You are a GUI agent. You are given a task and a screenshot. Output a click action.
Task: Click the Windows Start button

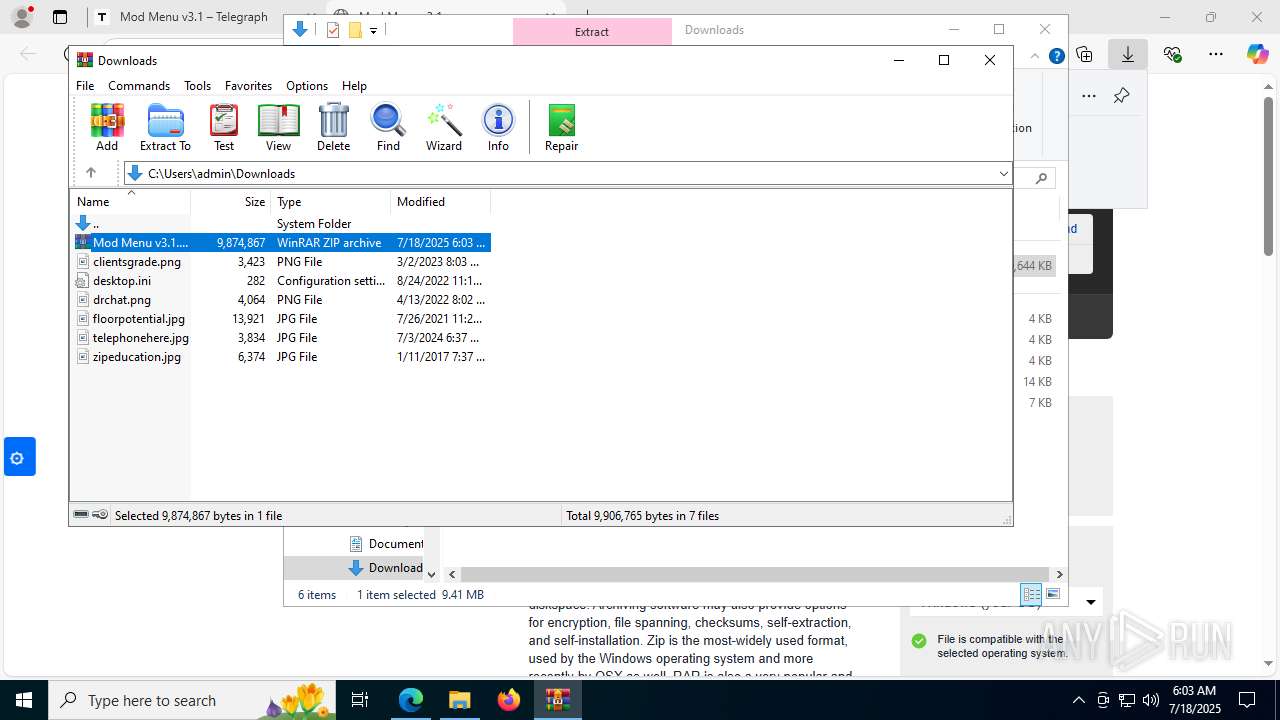coord(24,700)
